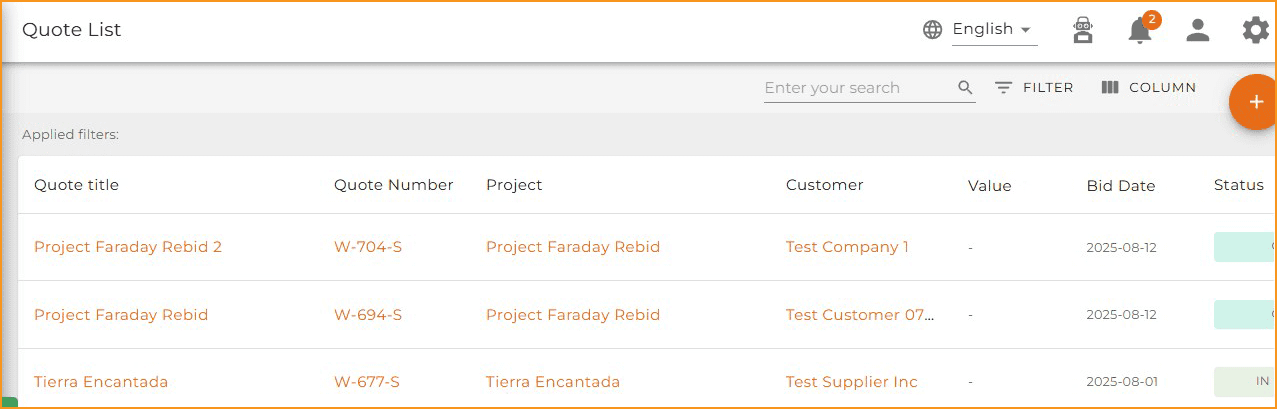
Task: Open the settings gear icon
Action: coord(1255,30)
